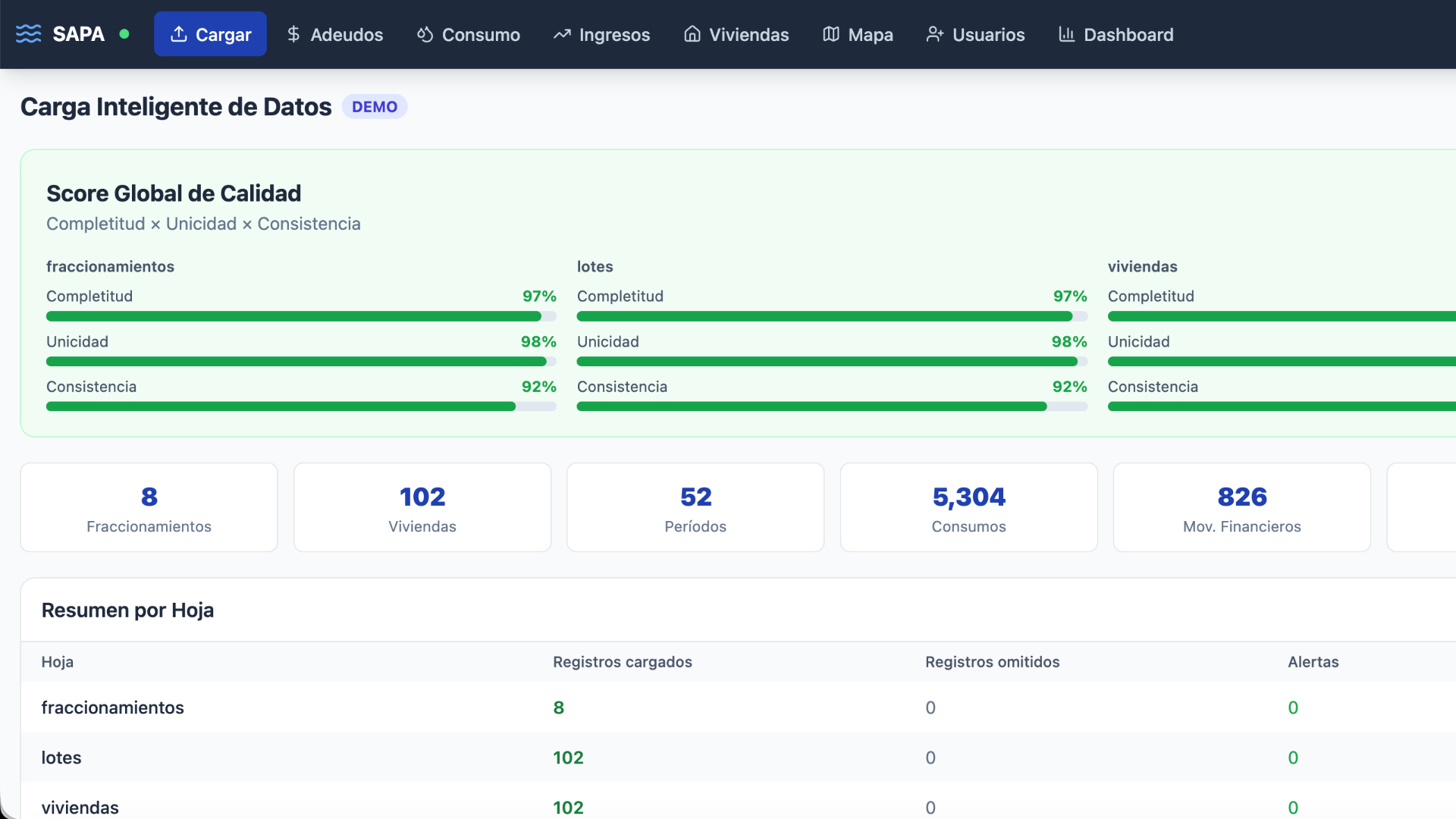This screenshot has width=1456, height=819.
Task: Click the bar chart icon beside Dashboard
Action: (1067, 34)
